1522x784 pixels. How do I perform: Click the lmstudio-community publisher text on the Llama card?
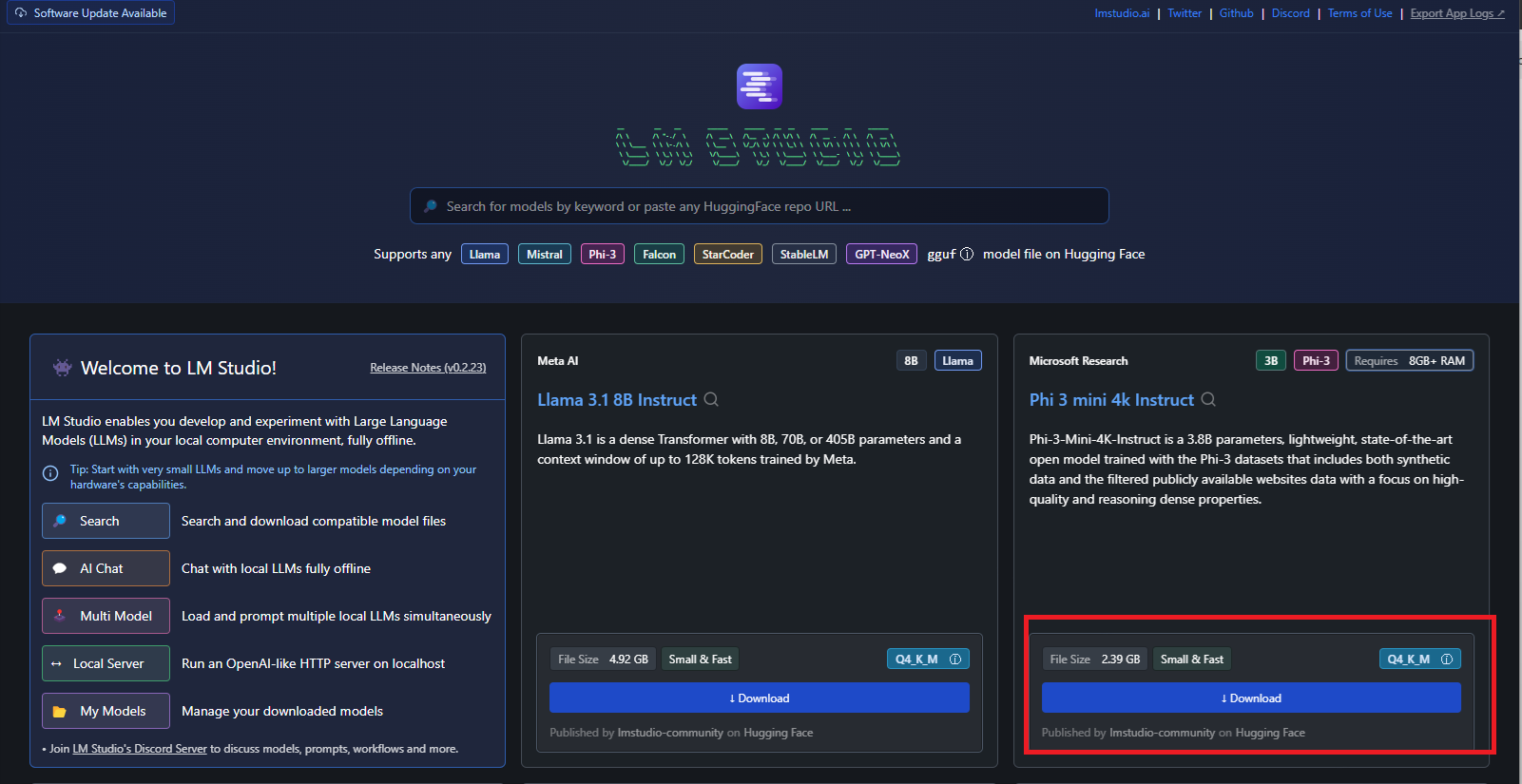click(670, 733)
